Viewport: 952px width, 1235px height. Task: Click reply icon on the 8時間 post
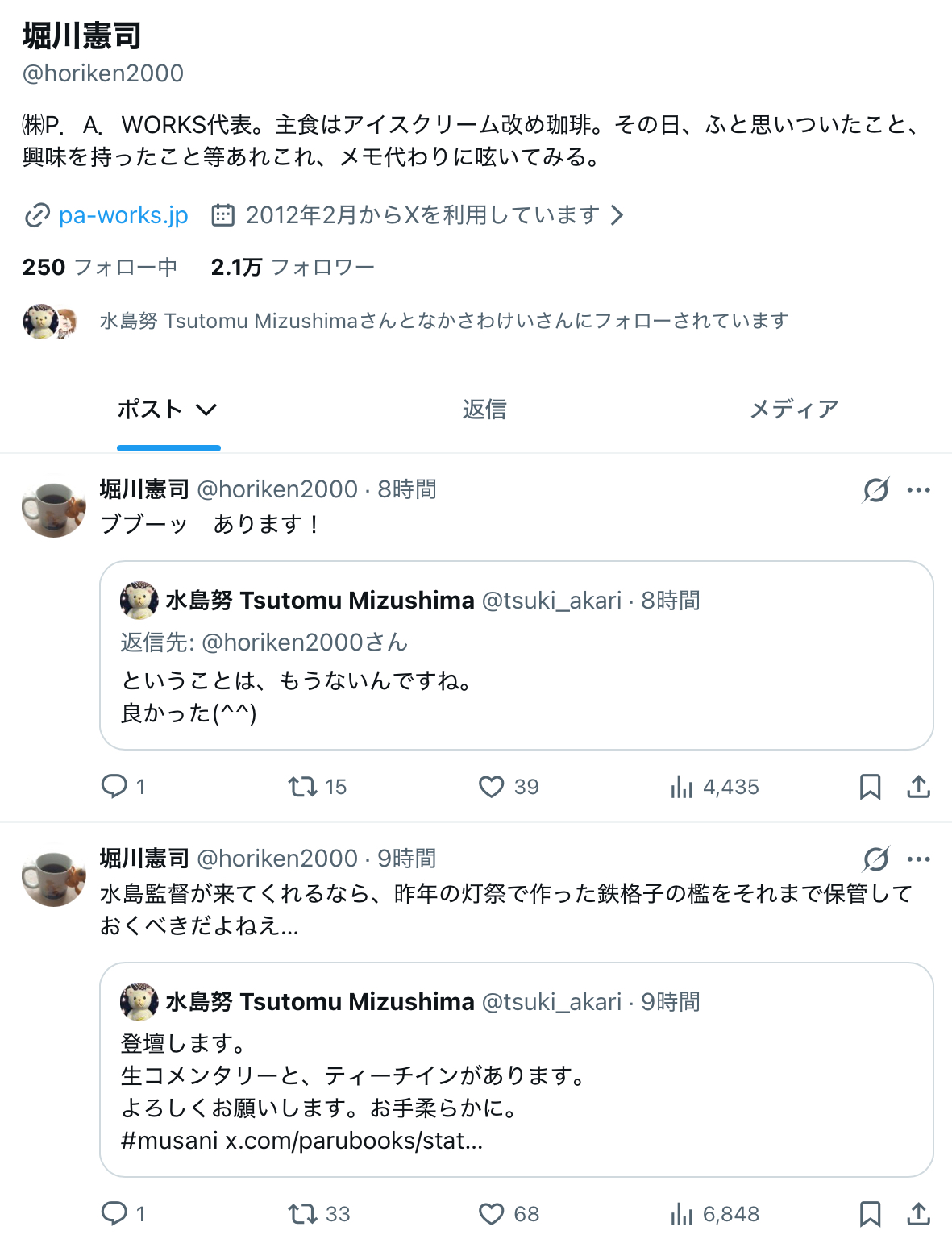(114, 786)
